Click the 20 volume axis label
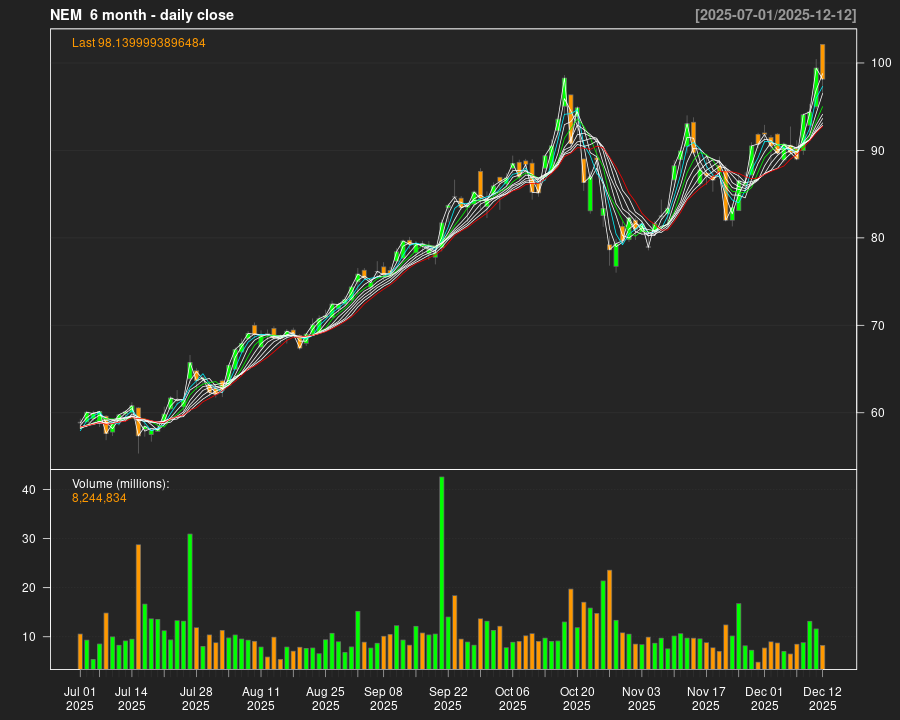 (29, 588)
